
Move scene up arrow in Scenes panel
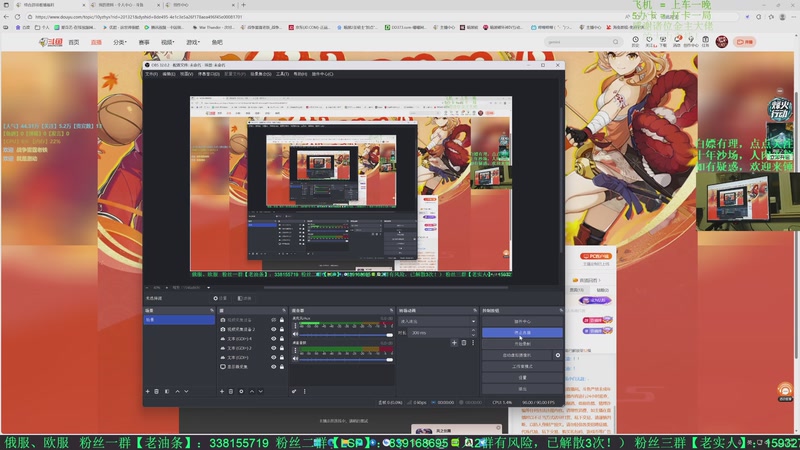tap(177, 391)
